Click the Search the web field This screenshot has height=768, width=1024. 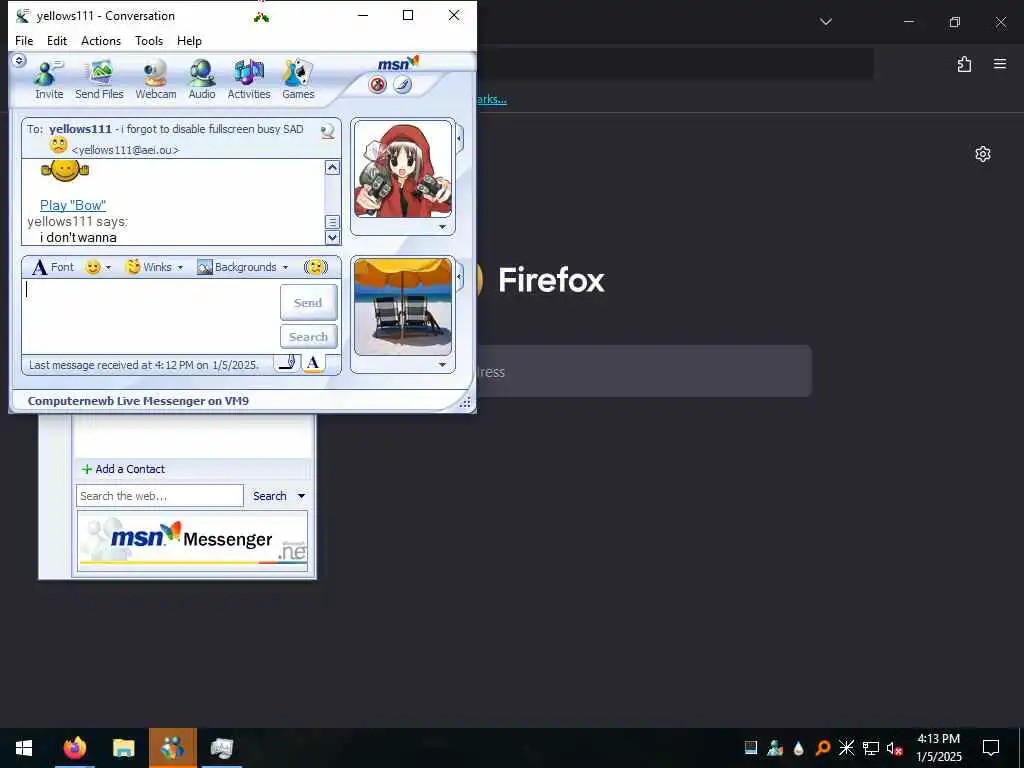pyautogui.click(x=160, y=496)
